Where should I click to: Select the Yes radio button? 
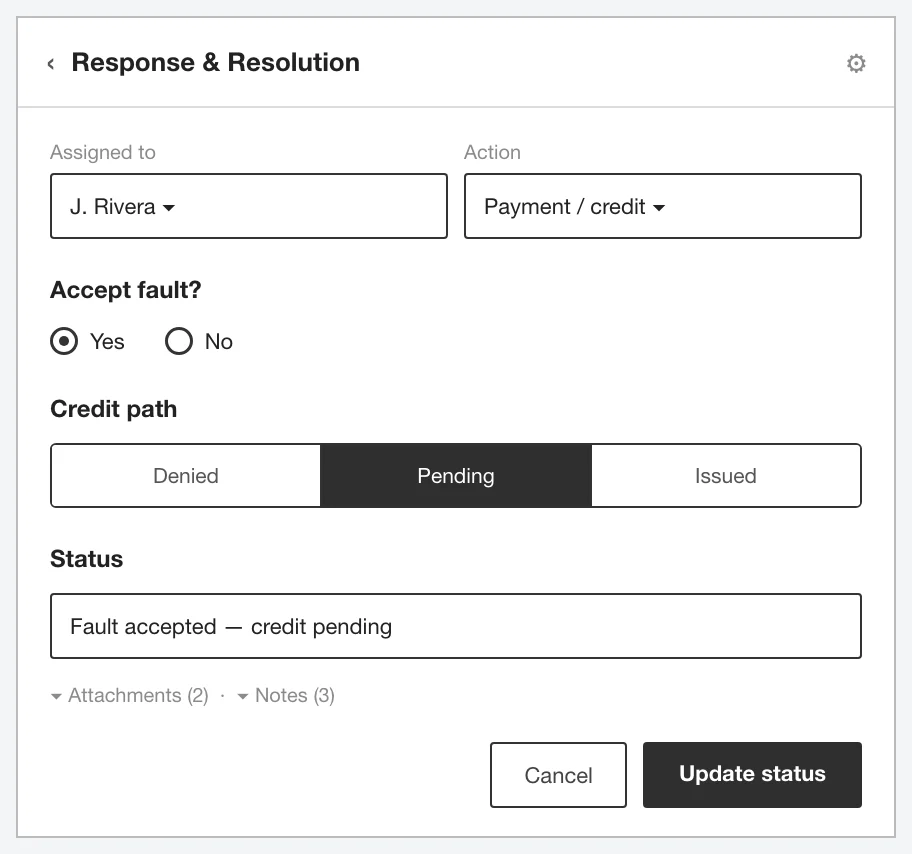point(64,341)
